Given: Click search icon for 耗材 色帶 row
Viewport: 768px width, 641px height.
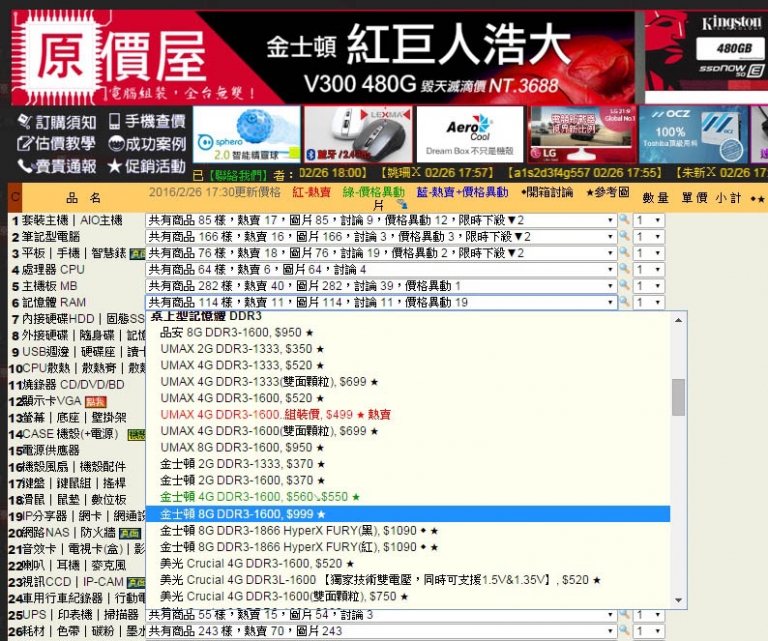Looking at the screenshot, I should click(x=624, y=631).
